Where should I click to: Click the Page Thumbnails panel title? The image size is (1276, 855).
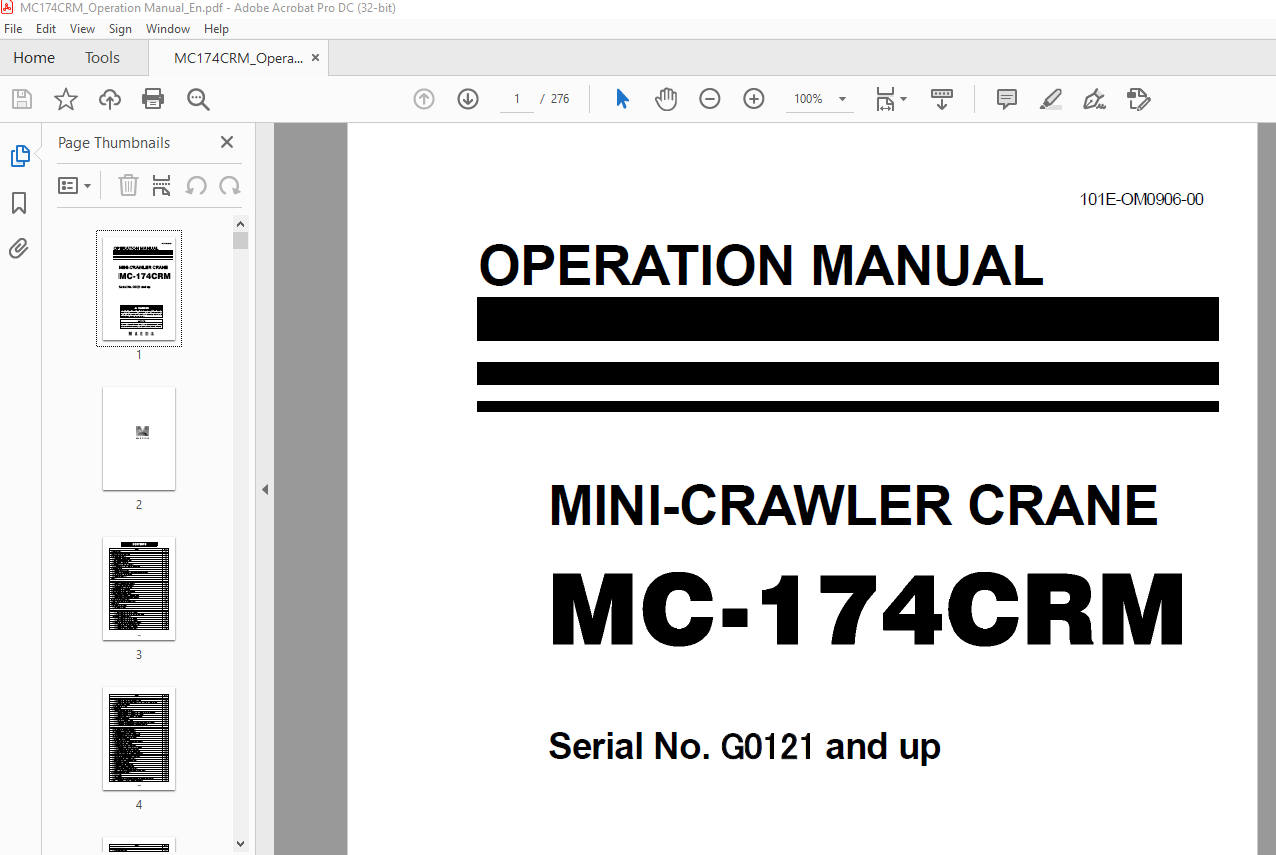tap(114, 142)
